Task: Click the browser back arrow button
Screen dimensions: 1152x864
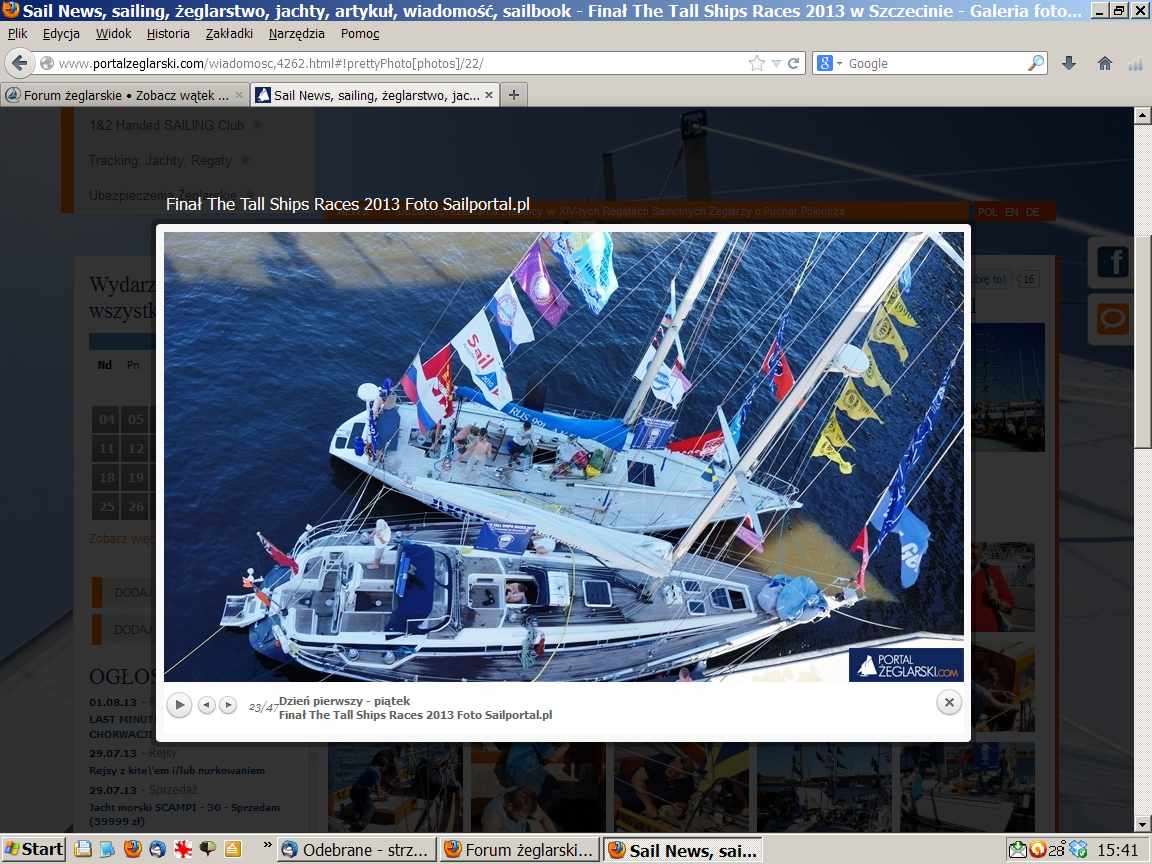Action: pos(19,63)
